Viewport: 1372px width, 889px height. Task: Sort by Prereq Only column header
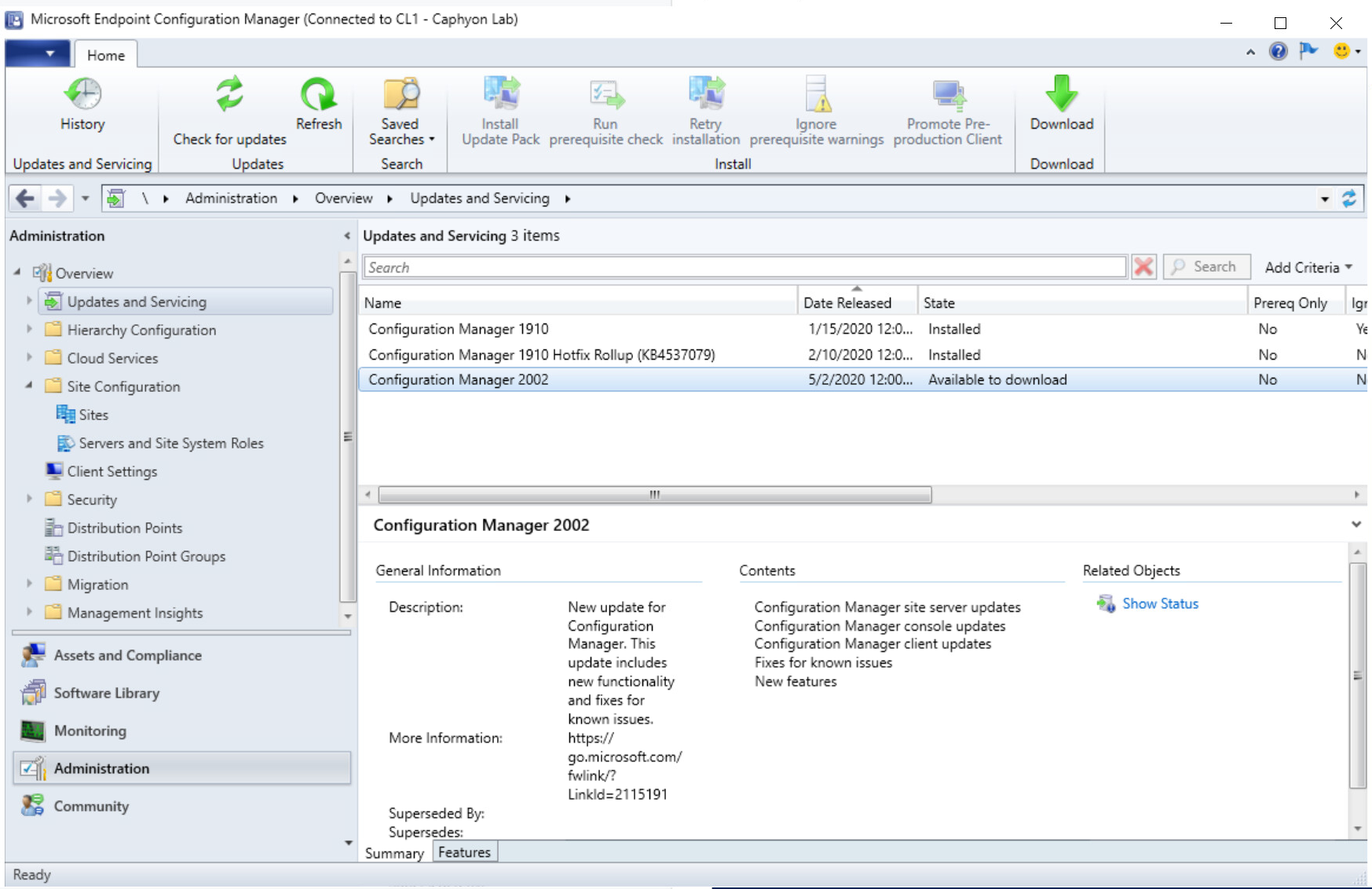(x=1297, y=302)
